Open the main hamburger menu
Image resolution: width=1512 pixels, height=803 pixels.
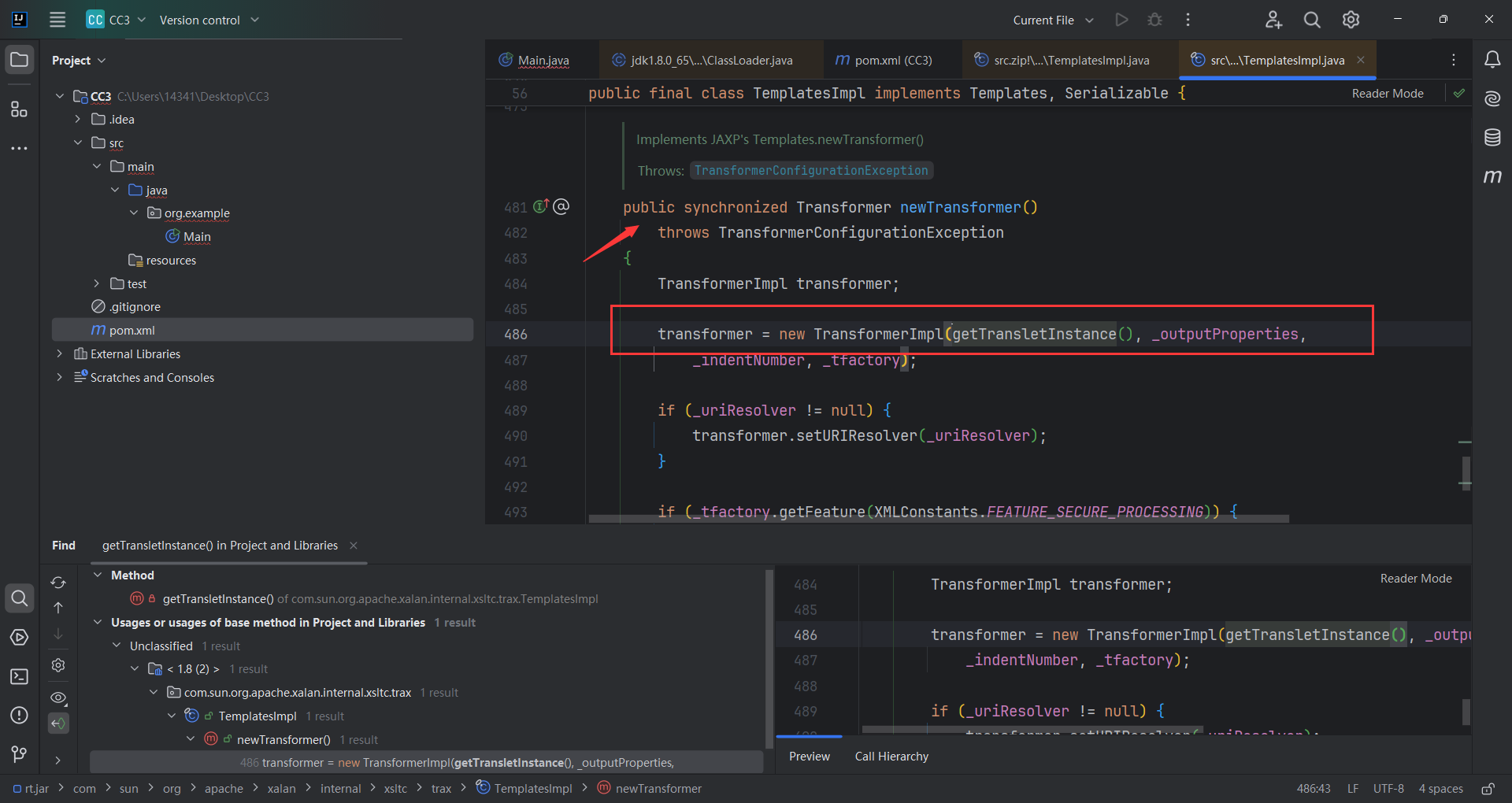[x=57, y=20]
